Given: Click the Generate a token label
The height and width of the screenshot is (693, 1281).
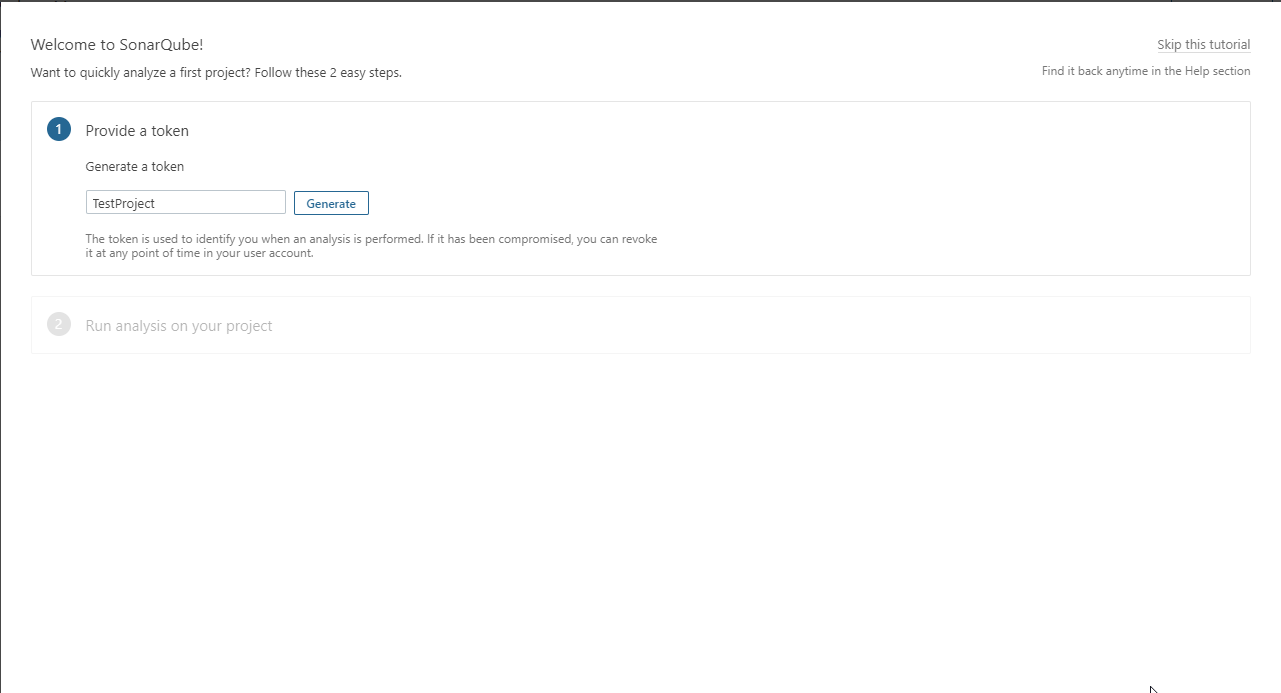Looking at the screenshot, I should click(x=135, y=167).
